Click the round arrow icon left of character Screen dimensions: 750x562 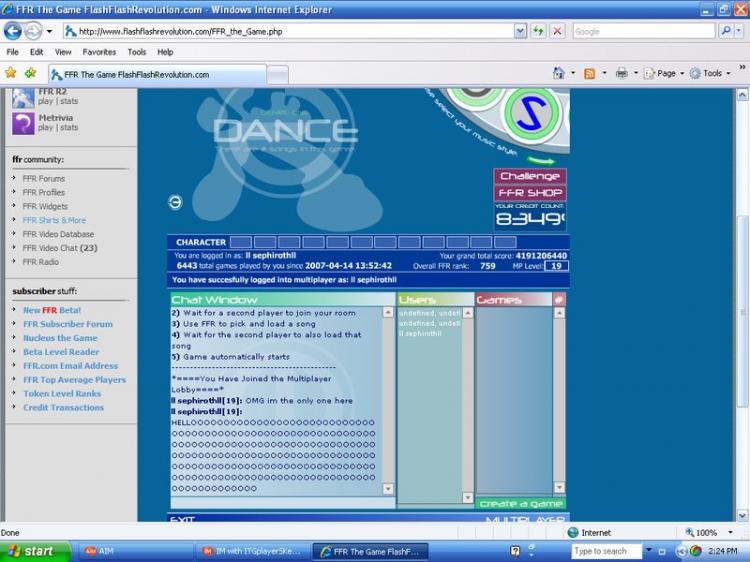click(175, 202)
